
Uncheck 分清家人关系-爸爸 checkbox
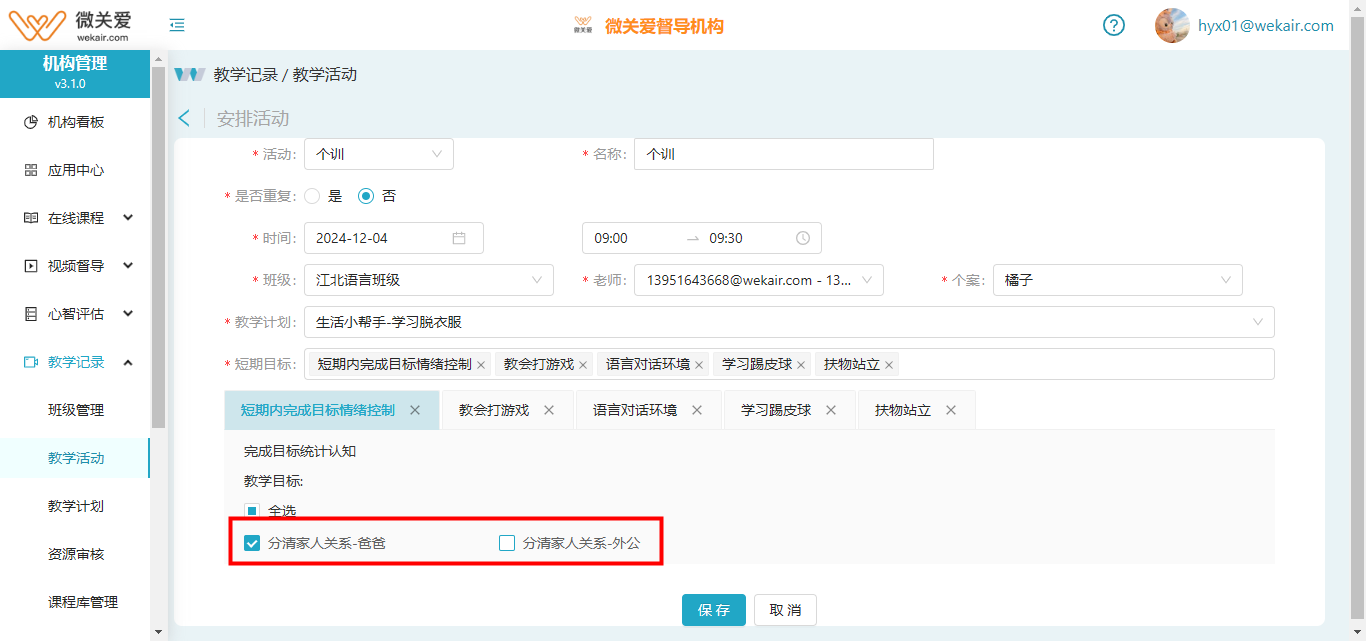252,543
